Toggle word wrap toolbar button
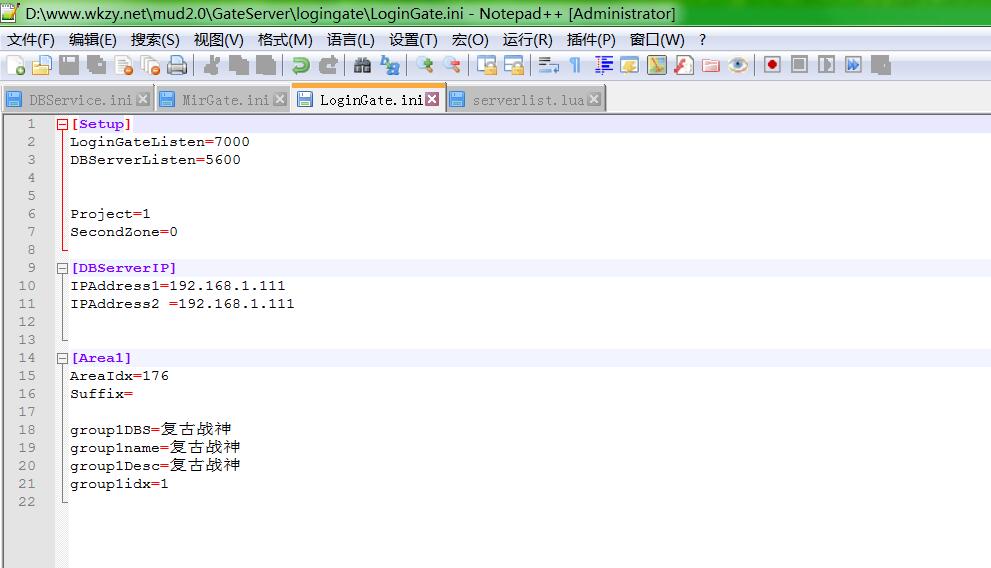 (548, 65)
